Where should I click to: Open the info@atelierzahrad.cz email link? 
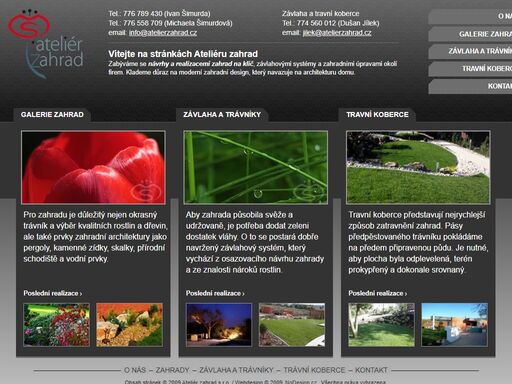point(163,33)
